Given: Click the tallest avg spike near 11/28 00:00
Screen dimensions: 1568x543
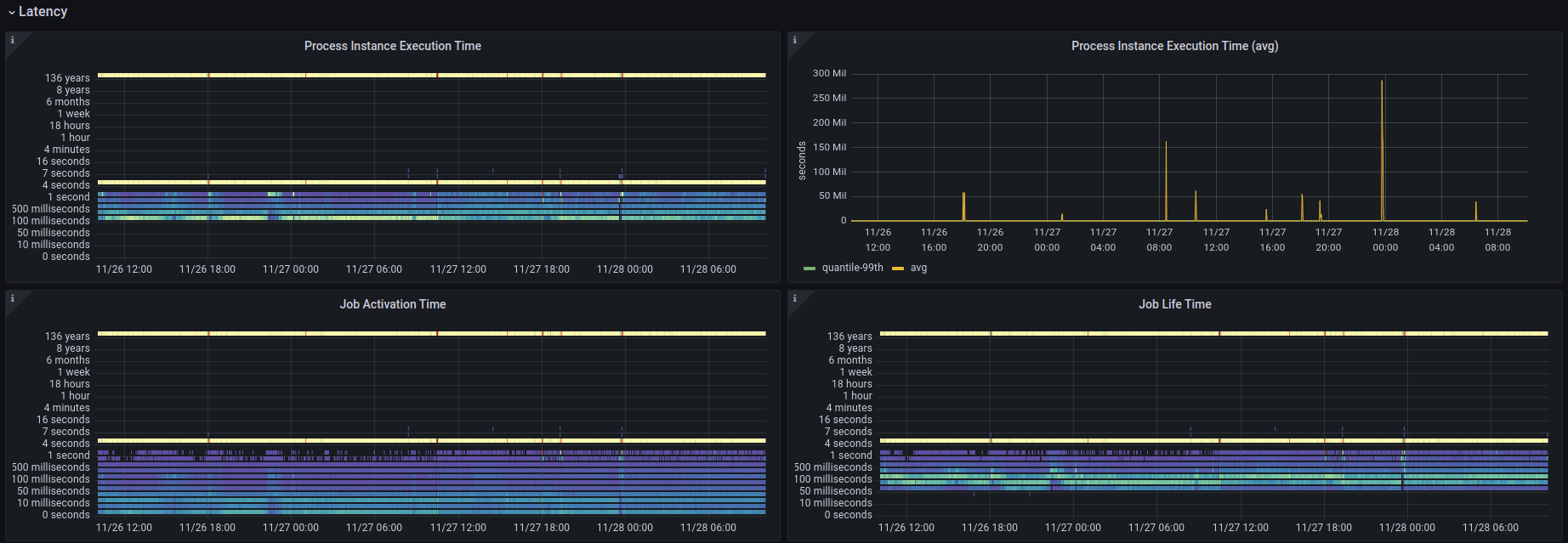Looking at the screenshot, I should pyautogui.click(x=1382, y=151).
